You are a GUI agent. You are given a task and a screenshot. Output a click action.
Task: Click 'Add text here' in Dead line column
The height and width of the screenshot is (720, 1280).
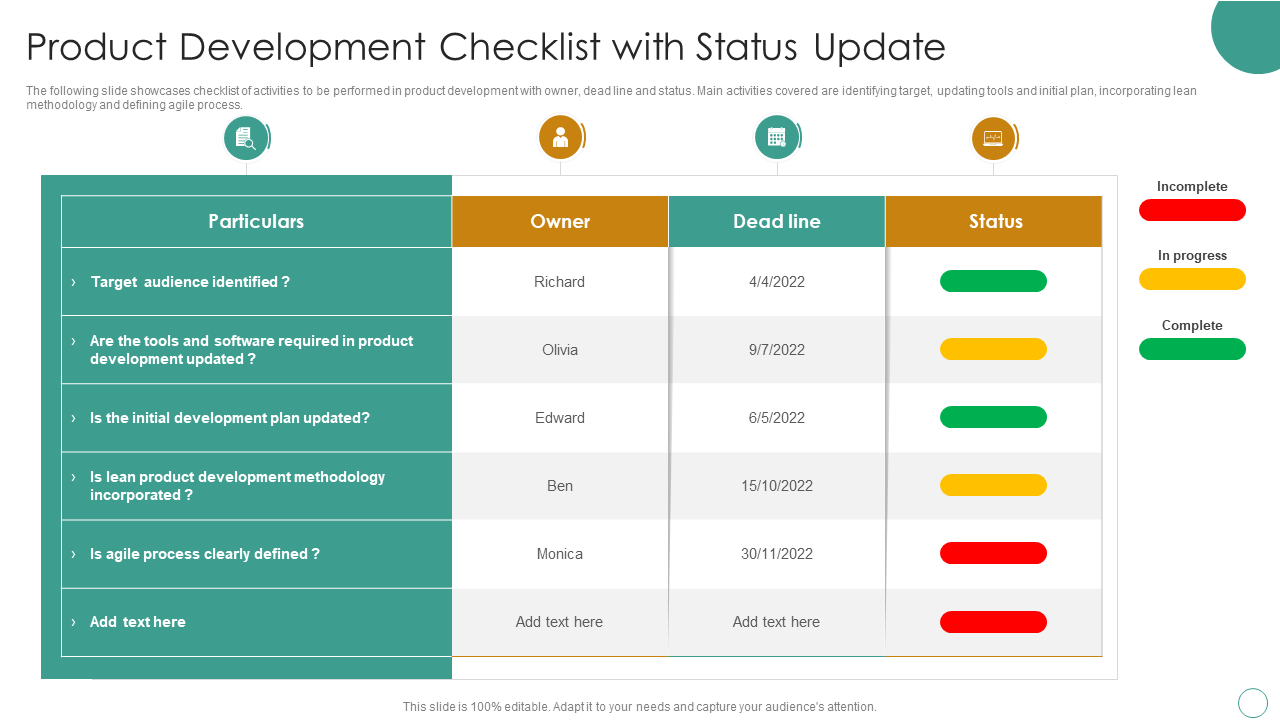point(777,622)
